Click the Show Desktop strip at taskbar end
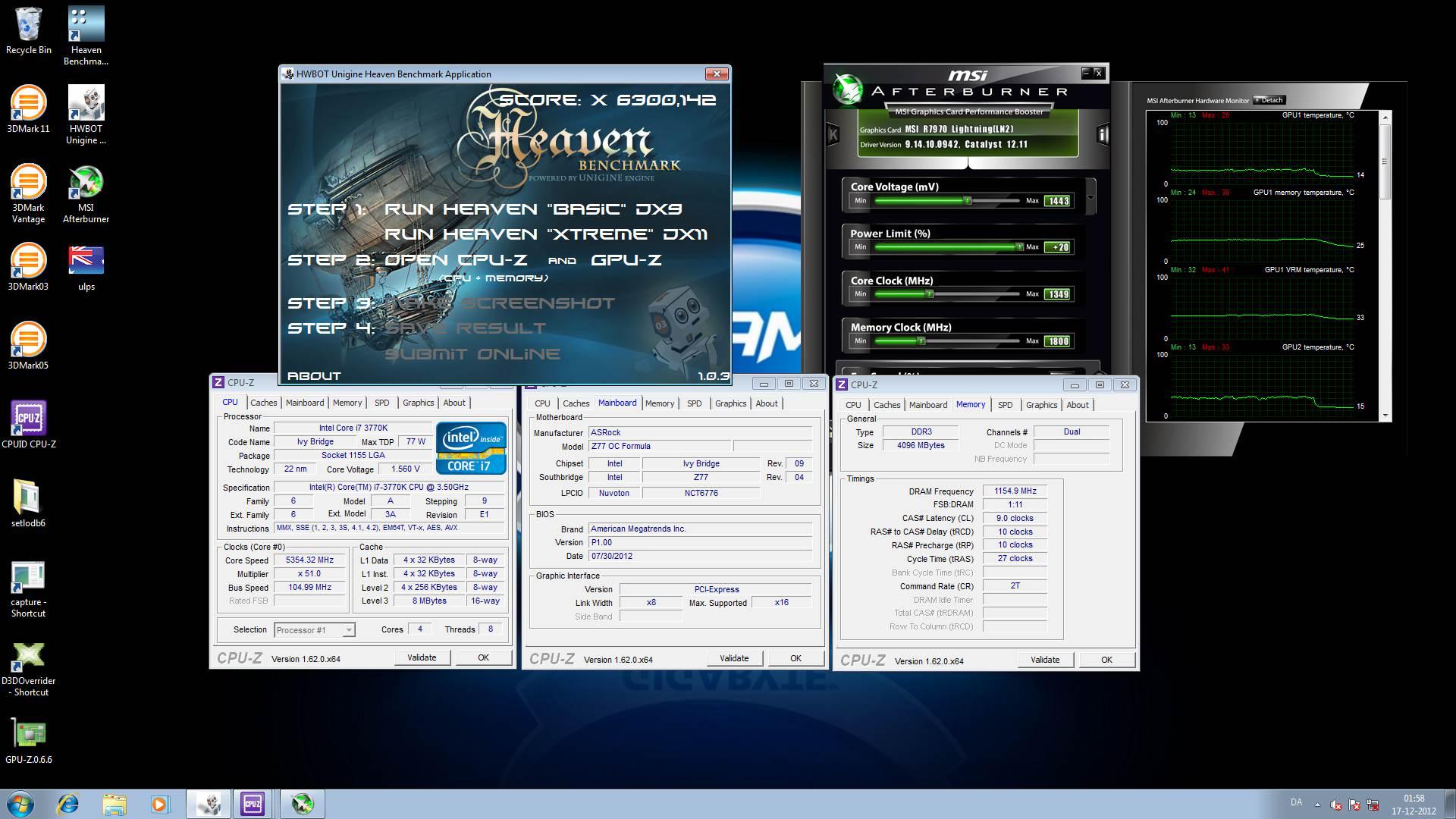 tap(1450, 804)
